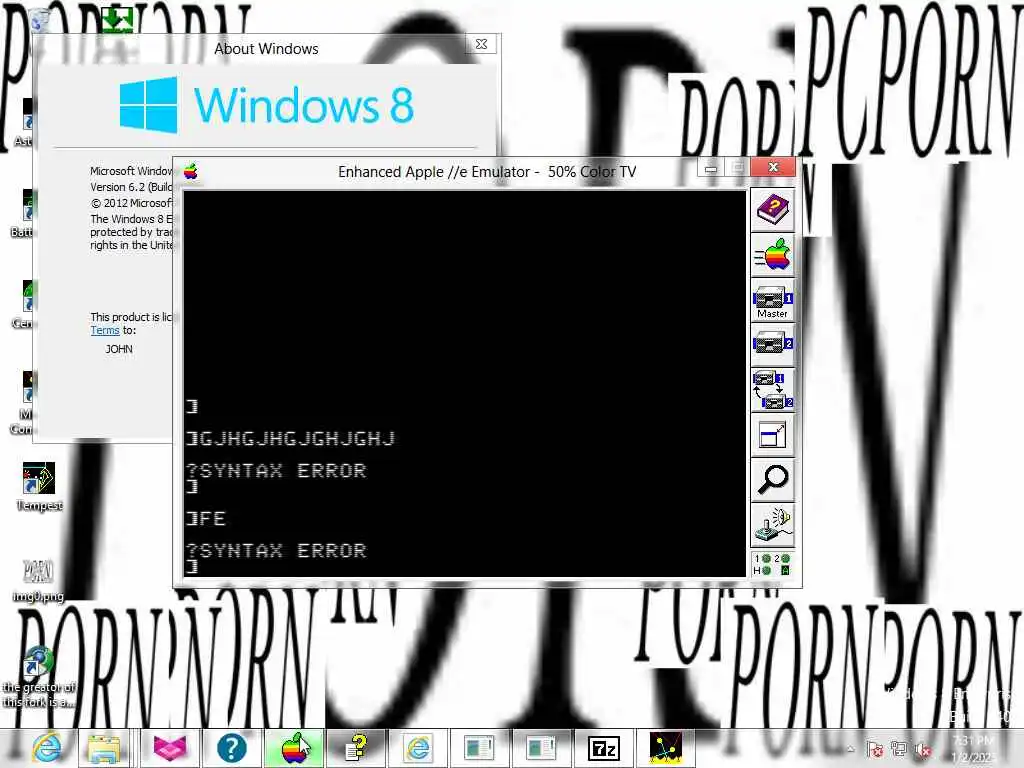1024x768 pixels.
Task: Close the Apple //e Emulator window
Action: [x=773, y=167]
